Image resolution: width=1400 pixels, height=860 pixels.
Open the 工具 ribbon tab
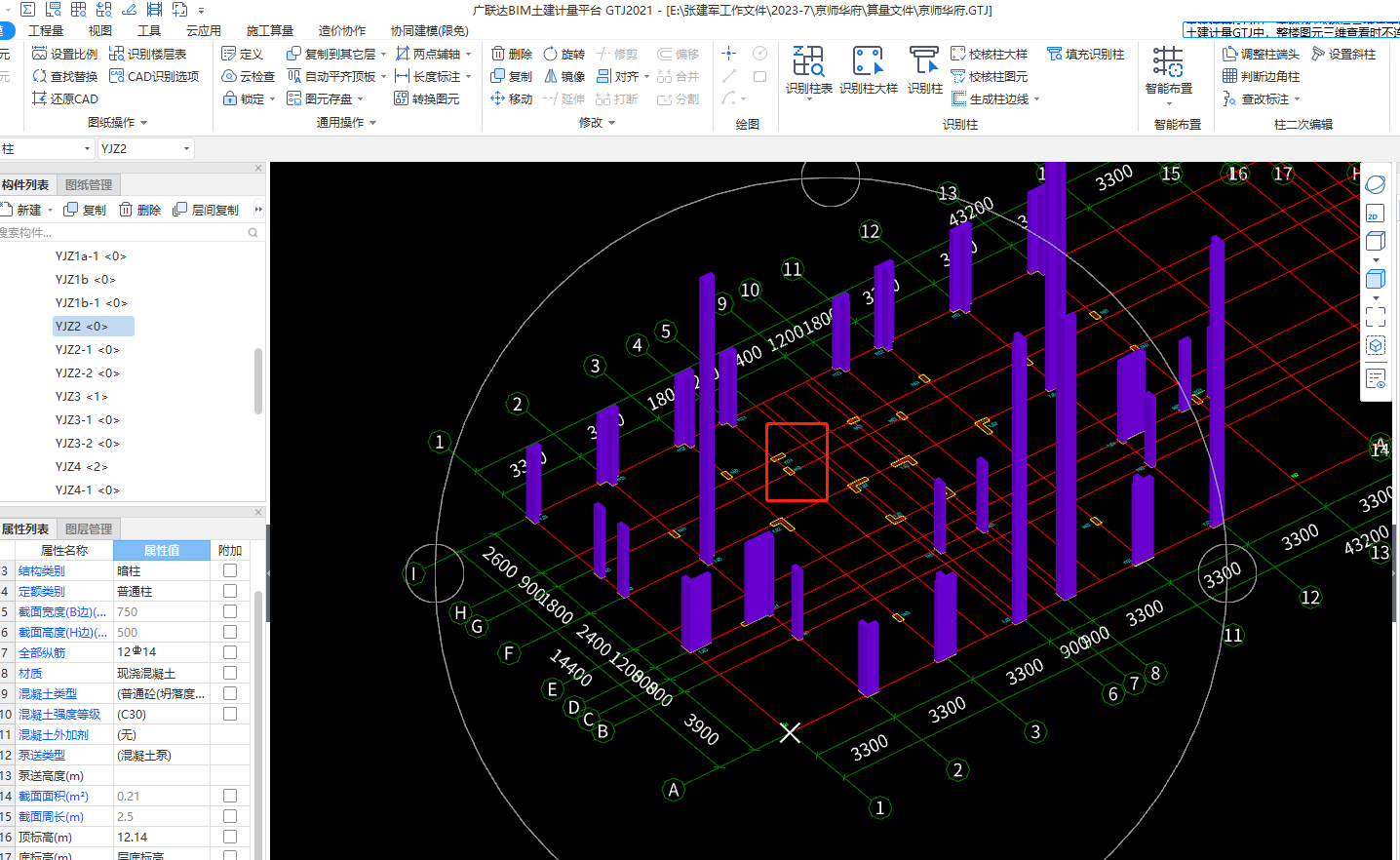tap(149, 30)
